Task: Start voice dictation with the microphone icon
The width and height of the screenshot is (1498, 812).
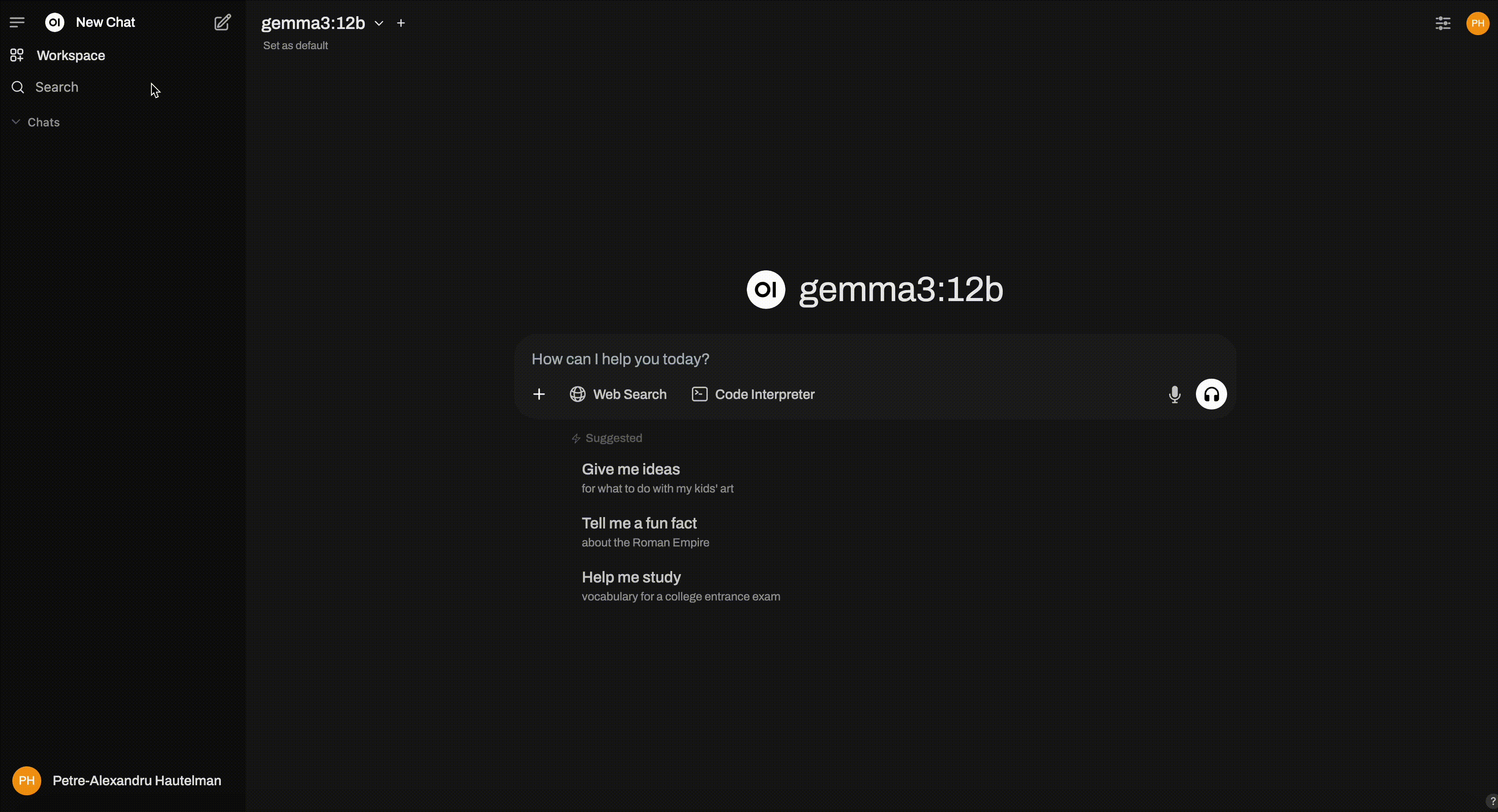Action: pyautogui.click(x=1175, y=394)
